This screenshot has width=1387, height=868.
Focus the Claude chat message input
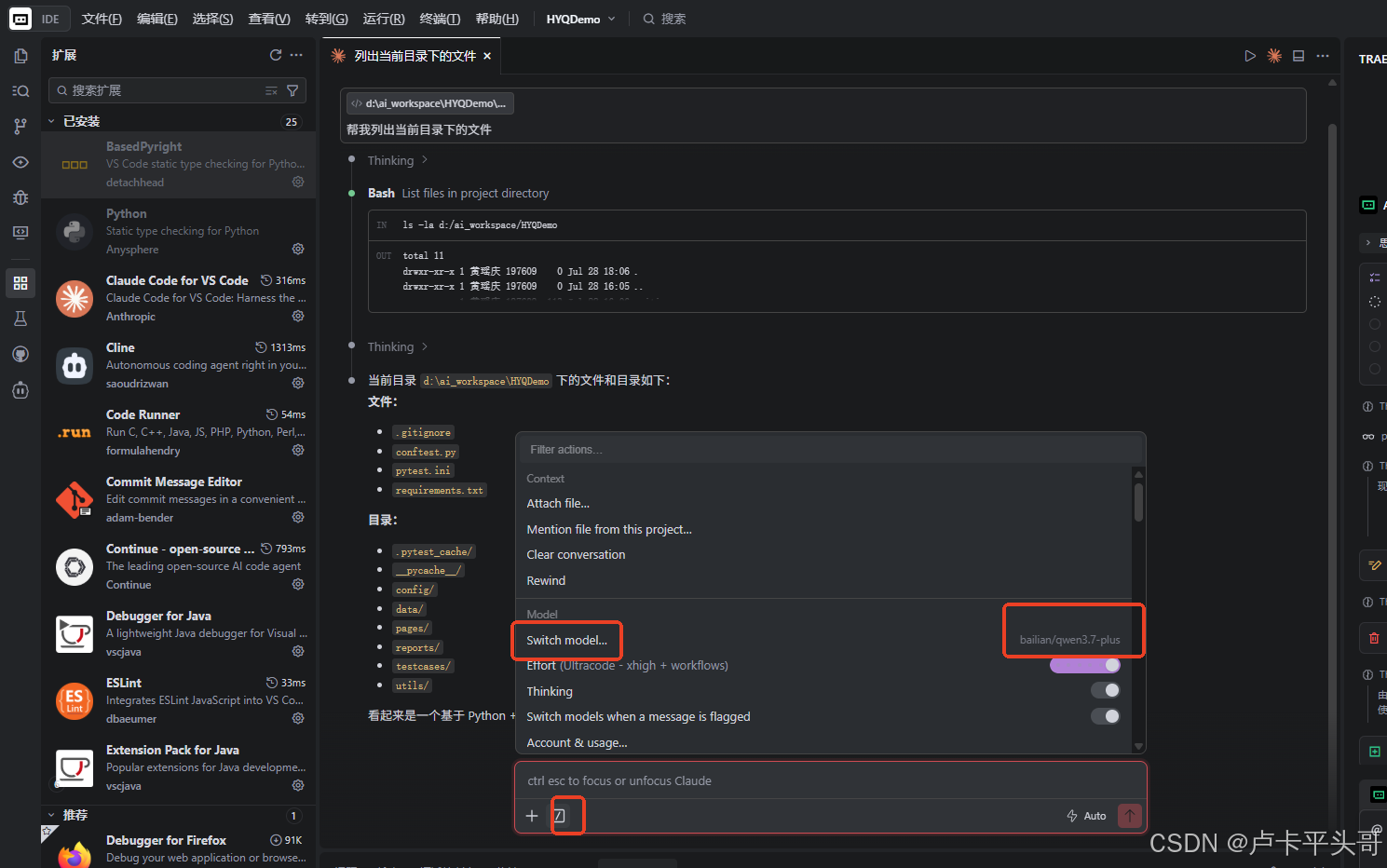click(831, 780)
